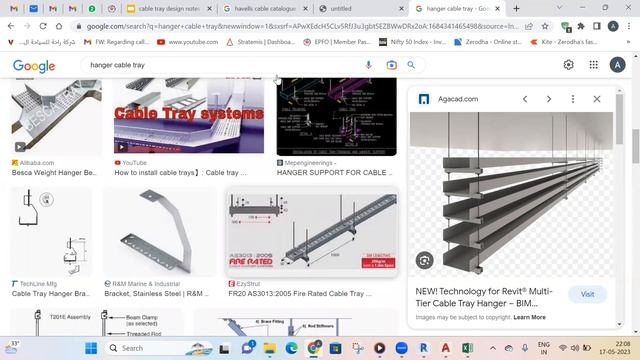Open the tab search dropdown
The height and width of the screenshot is (360, 640).
(x=559, y=8)
